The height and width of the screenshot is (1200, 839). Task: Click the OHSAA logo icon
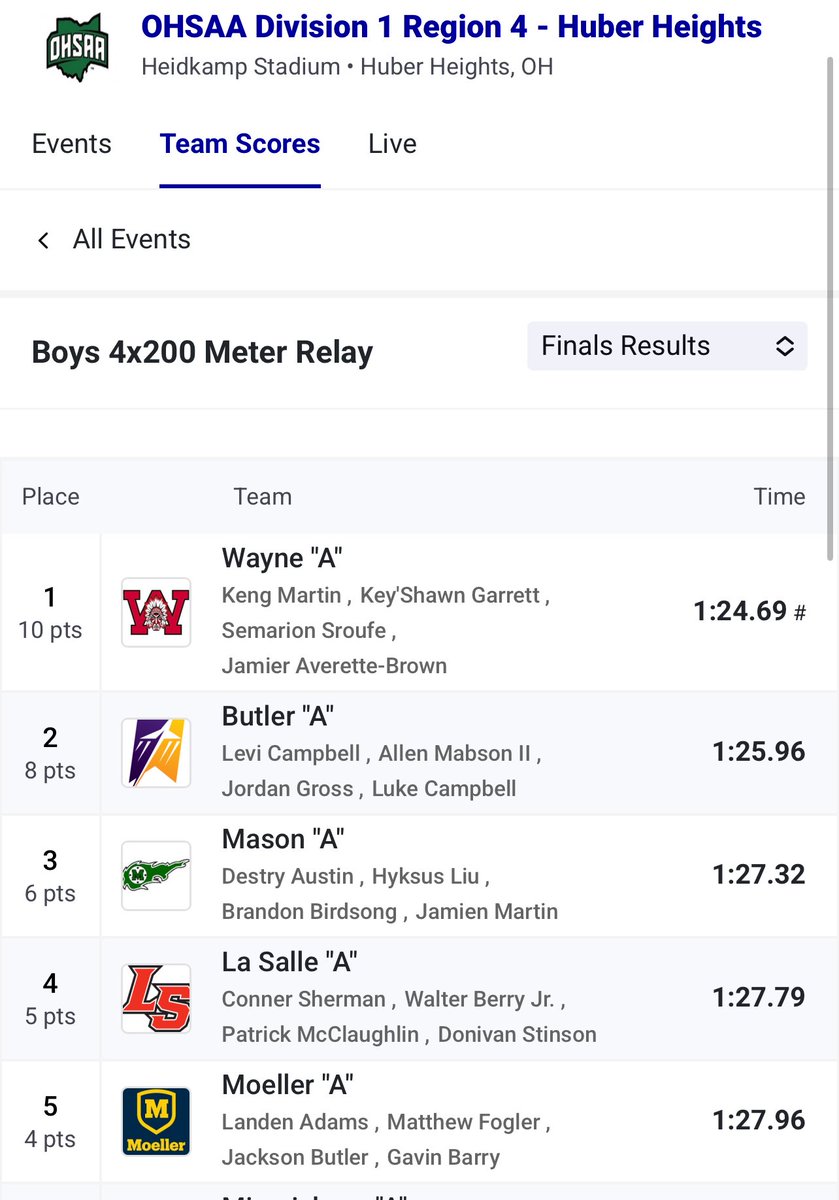pos(77,48)
